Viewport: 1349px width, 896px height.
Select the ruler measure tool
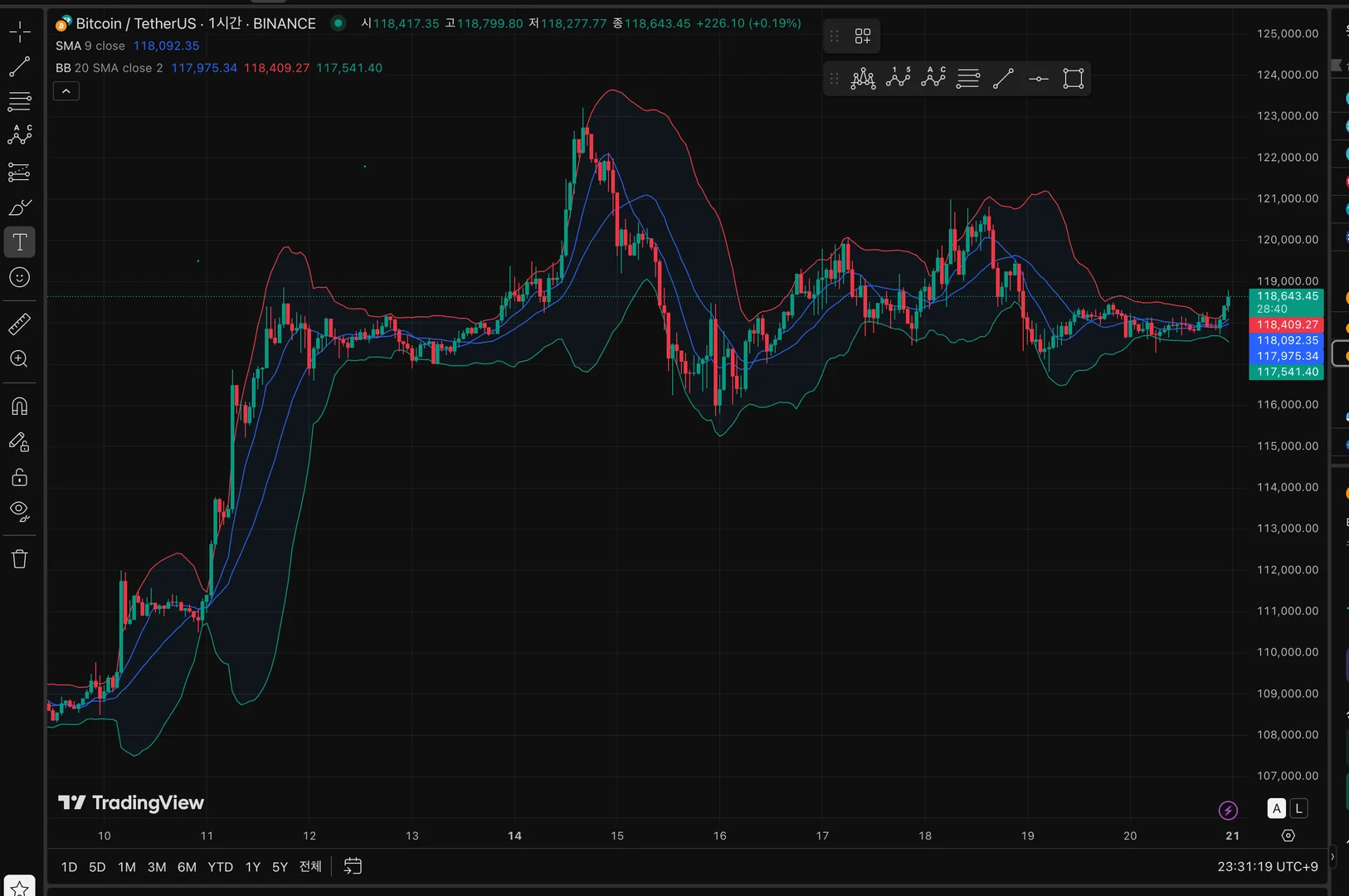(x=20, y=324)
